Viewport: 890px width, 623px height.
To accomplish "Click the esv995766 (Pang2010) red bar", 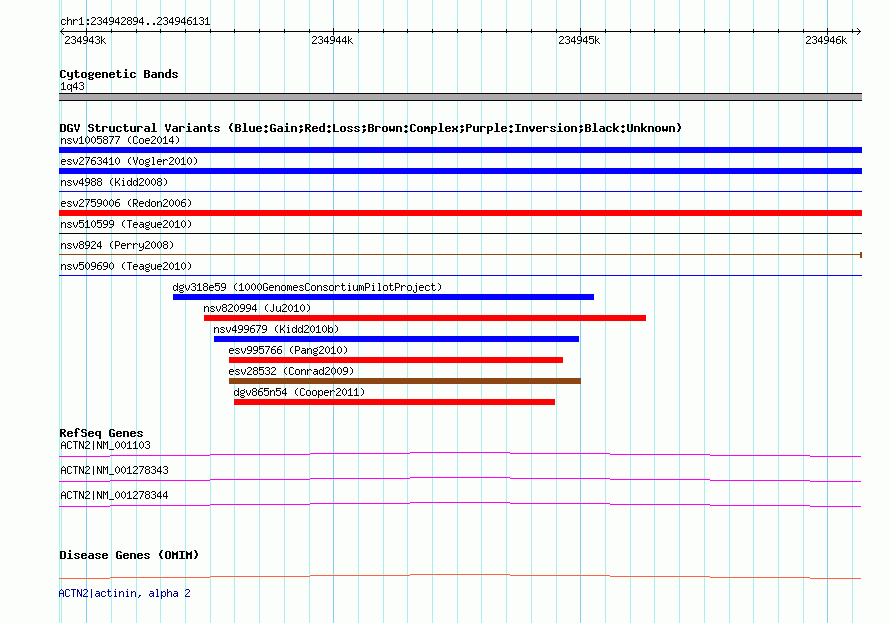I will coord(396,360).
